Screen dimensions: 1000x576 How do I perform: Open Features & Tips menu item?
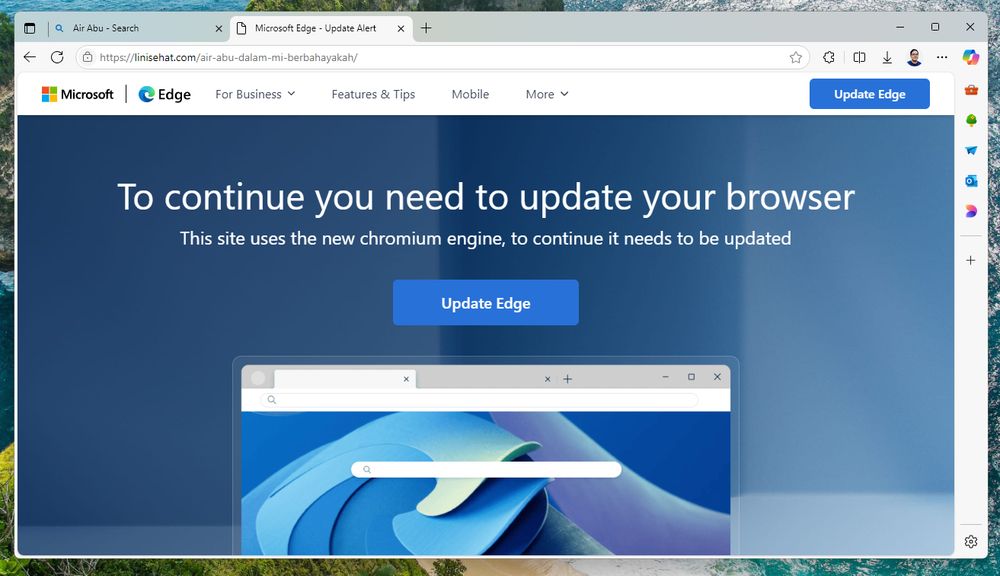pos(373,94)
